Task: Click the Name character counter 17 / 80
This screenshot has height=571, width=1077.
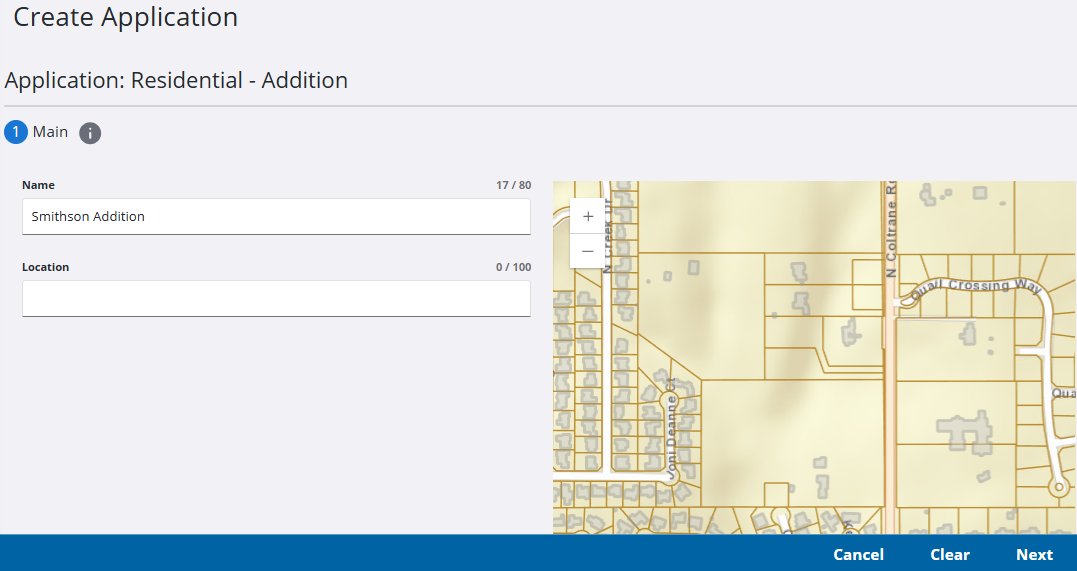Action: coord(513,186)
